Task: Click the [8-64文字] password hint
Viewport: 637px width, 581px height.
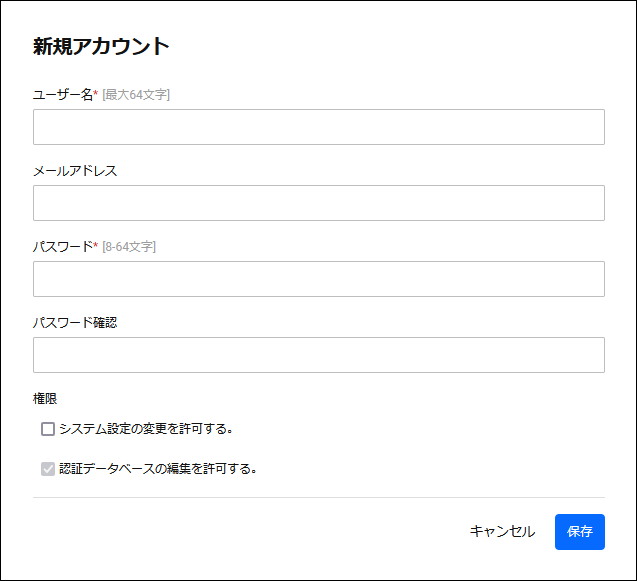Action: 129,247
